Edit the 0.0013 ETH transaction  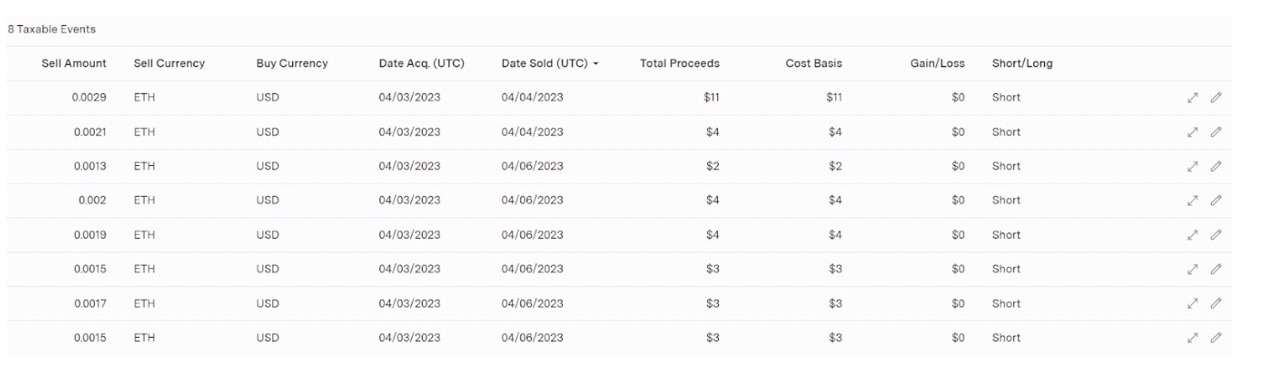point(1216,166)
